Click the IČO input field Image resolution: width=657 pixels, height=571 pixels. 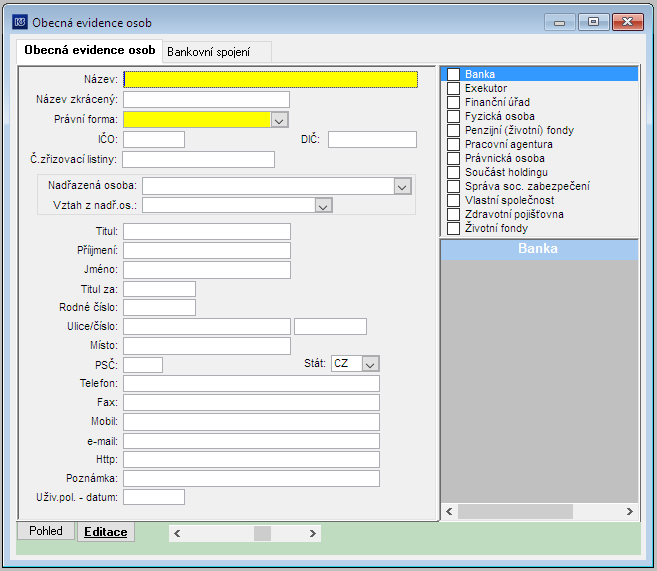click(154, 140)
